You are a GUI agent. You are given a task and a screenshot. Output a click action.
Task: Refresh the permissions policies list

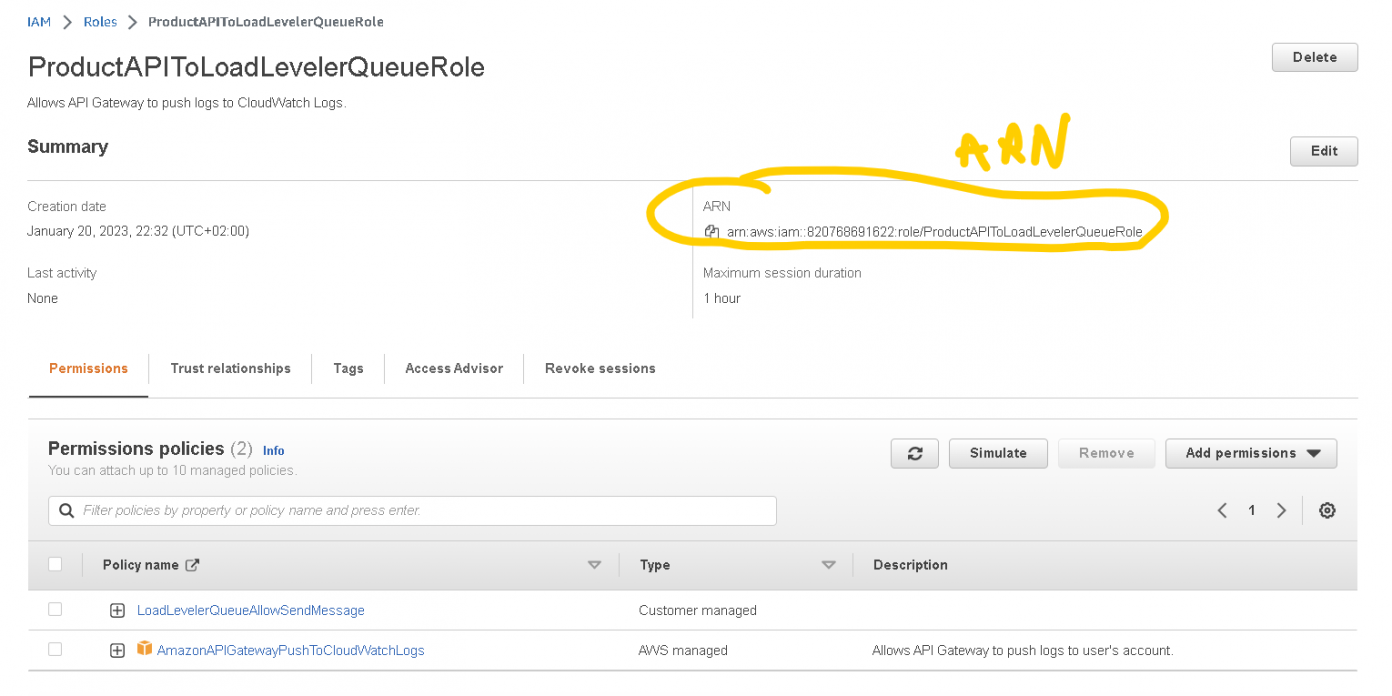coord(914,453)
